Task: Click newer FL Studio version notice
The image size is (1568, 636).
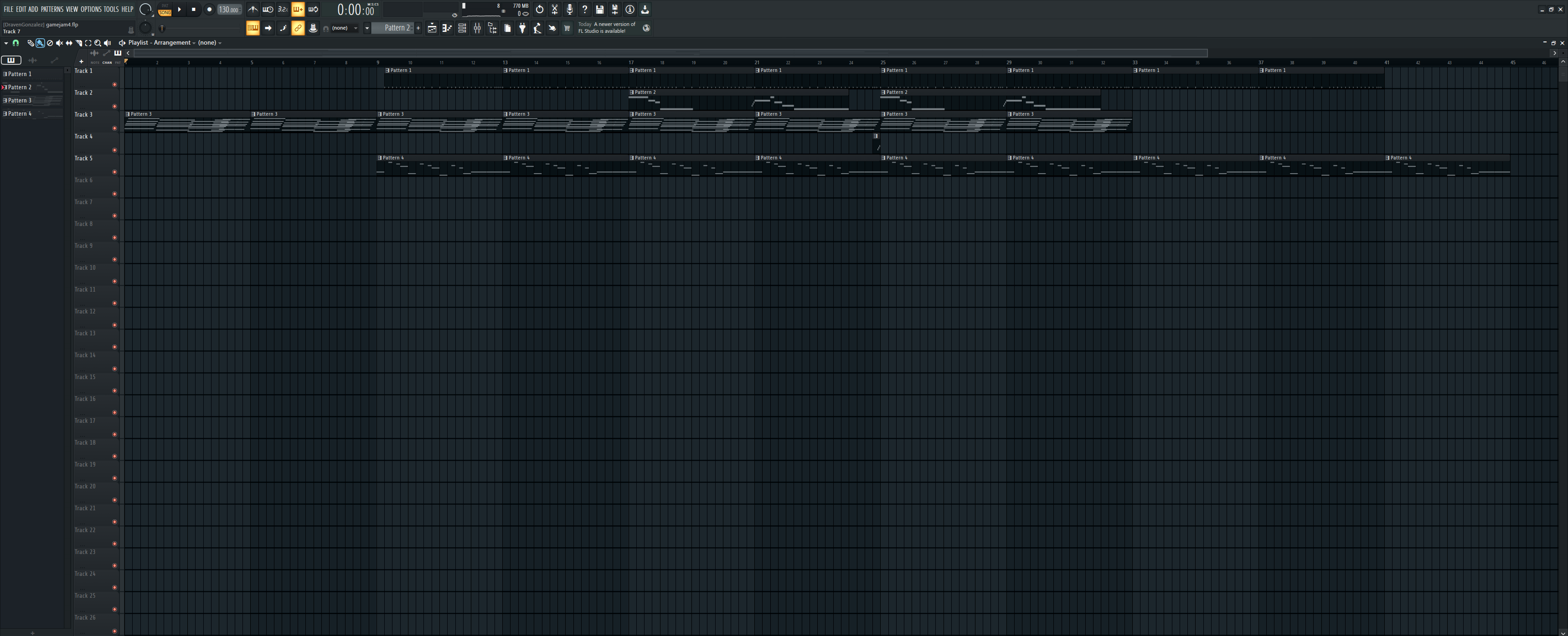Action: [x=606, y=27]
